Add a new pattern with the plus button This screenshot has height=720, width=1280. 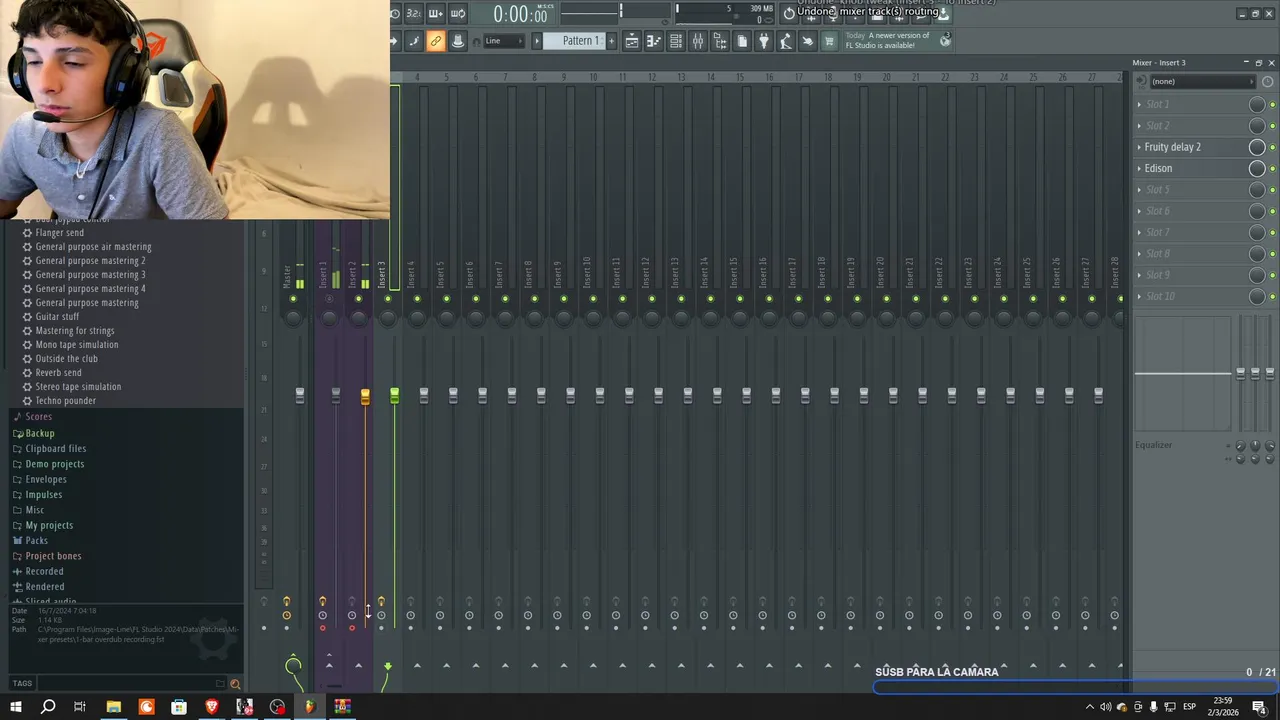611,41
